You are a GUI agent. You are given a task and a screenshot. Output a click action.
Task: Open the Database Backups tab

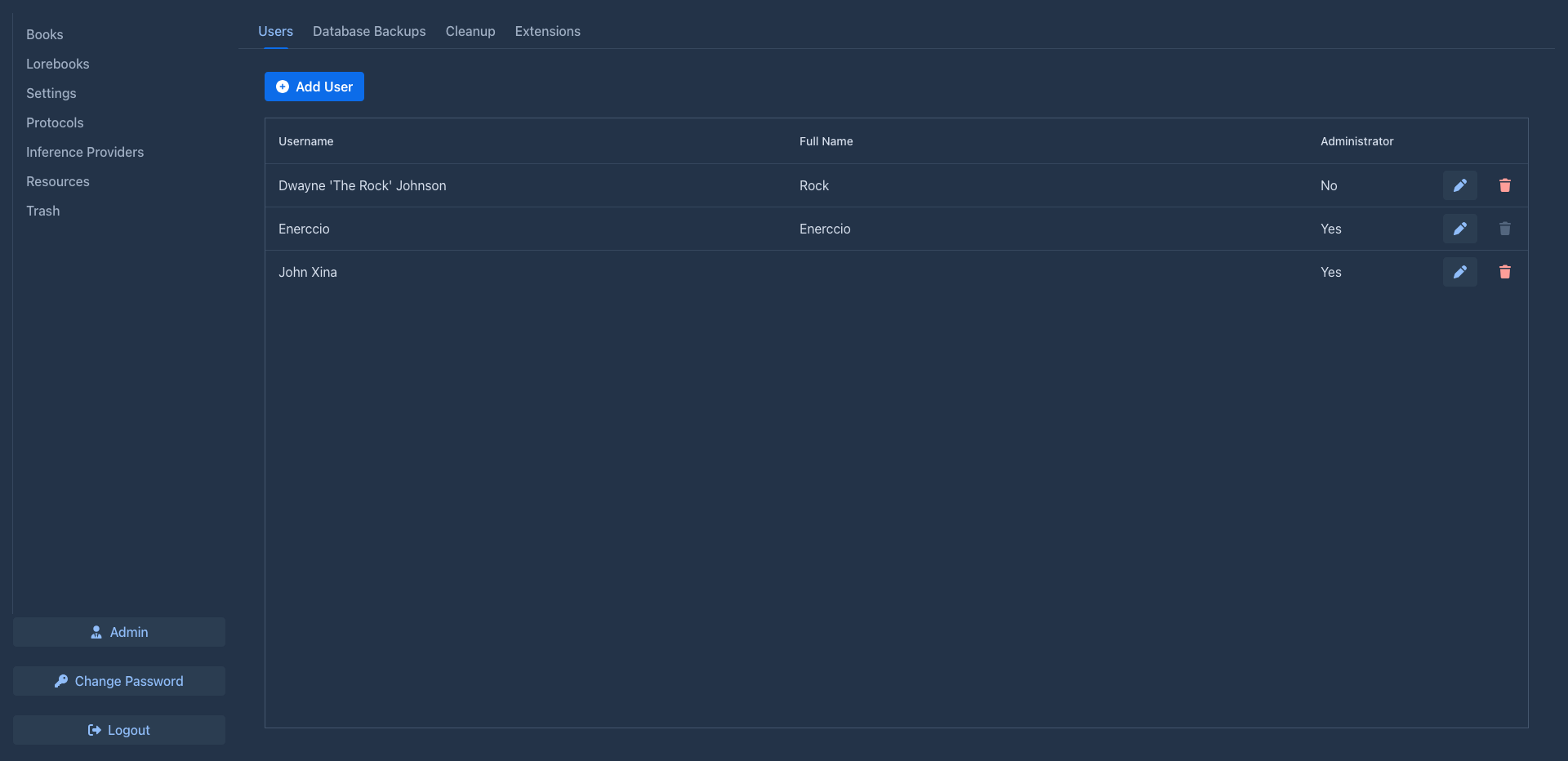click(x=369, y=31)
